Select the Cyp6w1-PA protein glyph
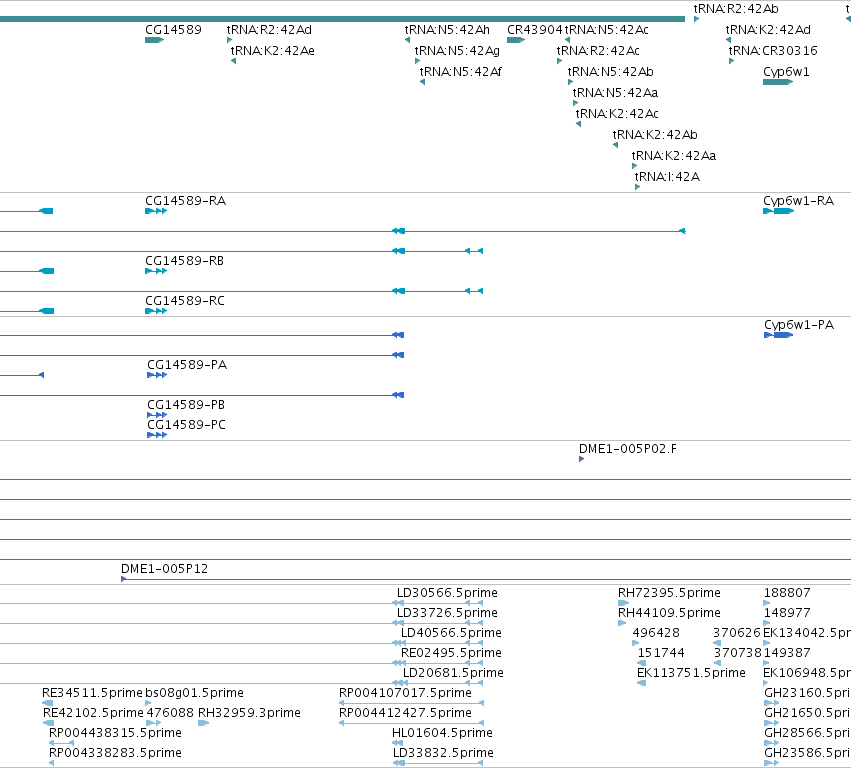 pos(779,335)
